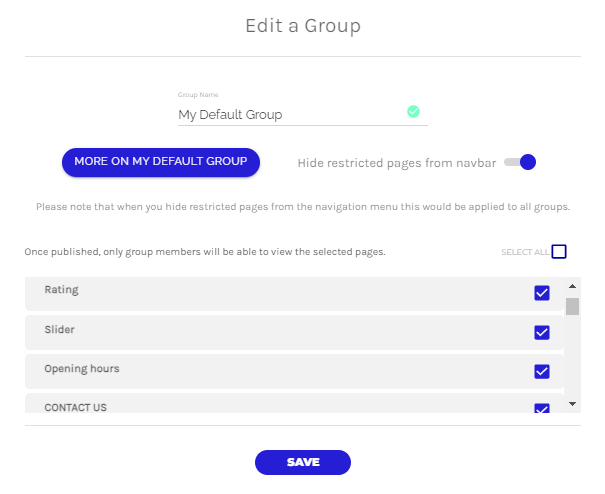Select the CONTACT US page row
The image size is (605, 494).
280,406
